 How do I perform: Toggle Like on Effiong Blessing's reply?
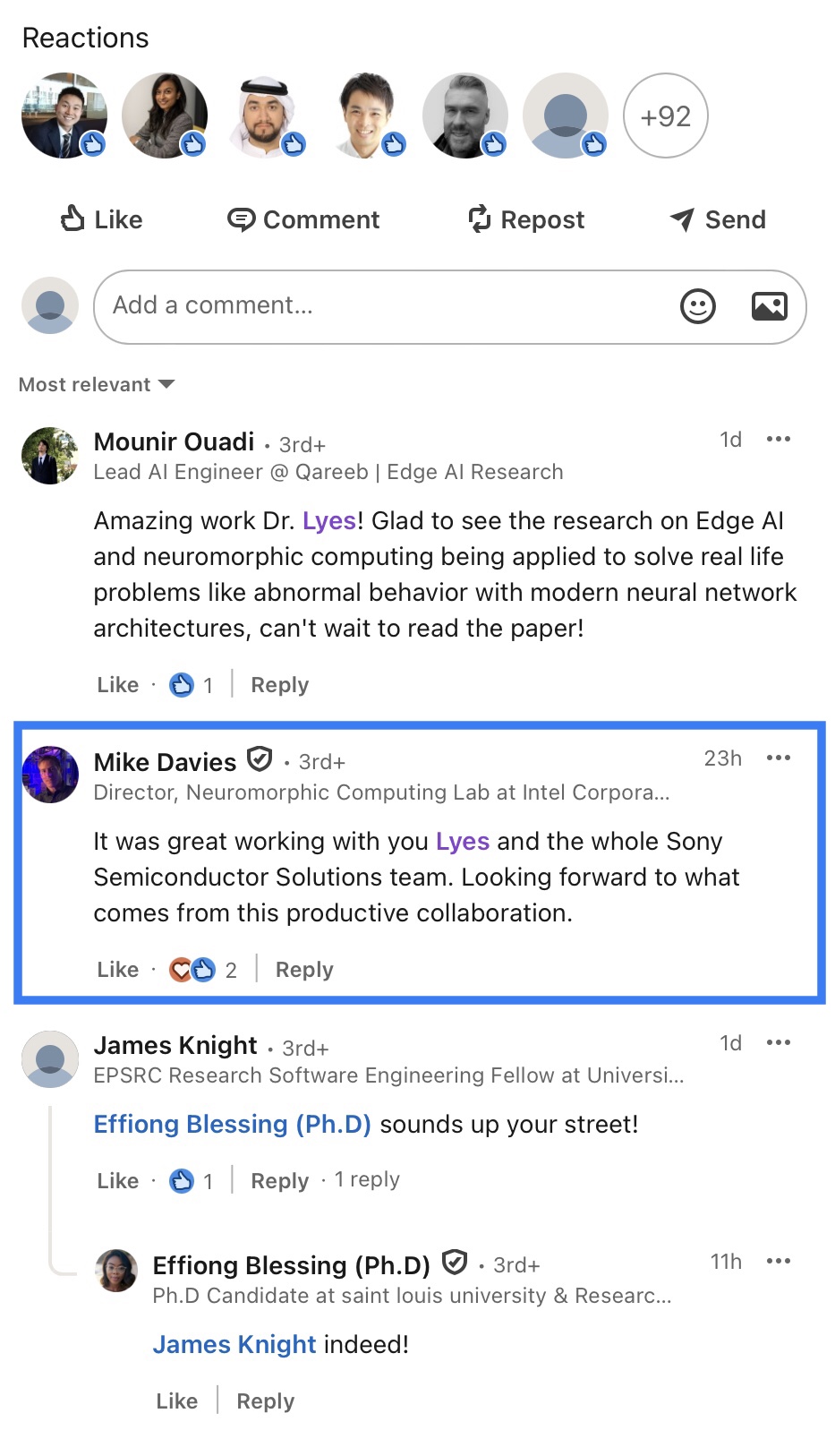click(176, 1401)
